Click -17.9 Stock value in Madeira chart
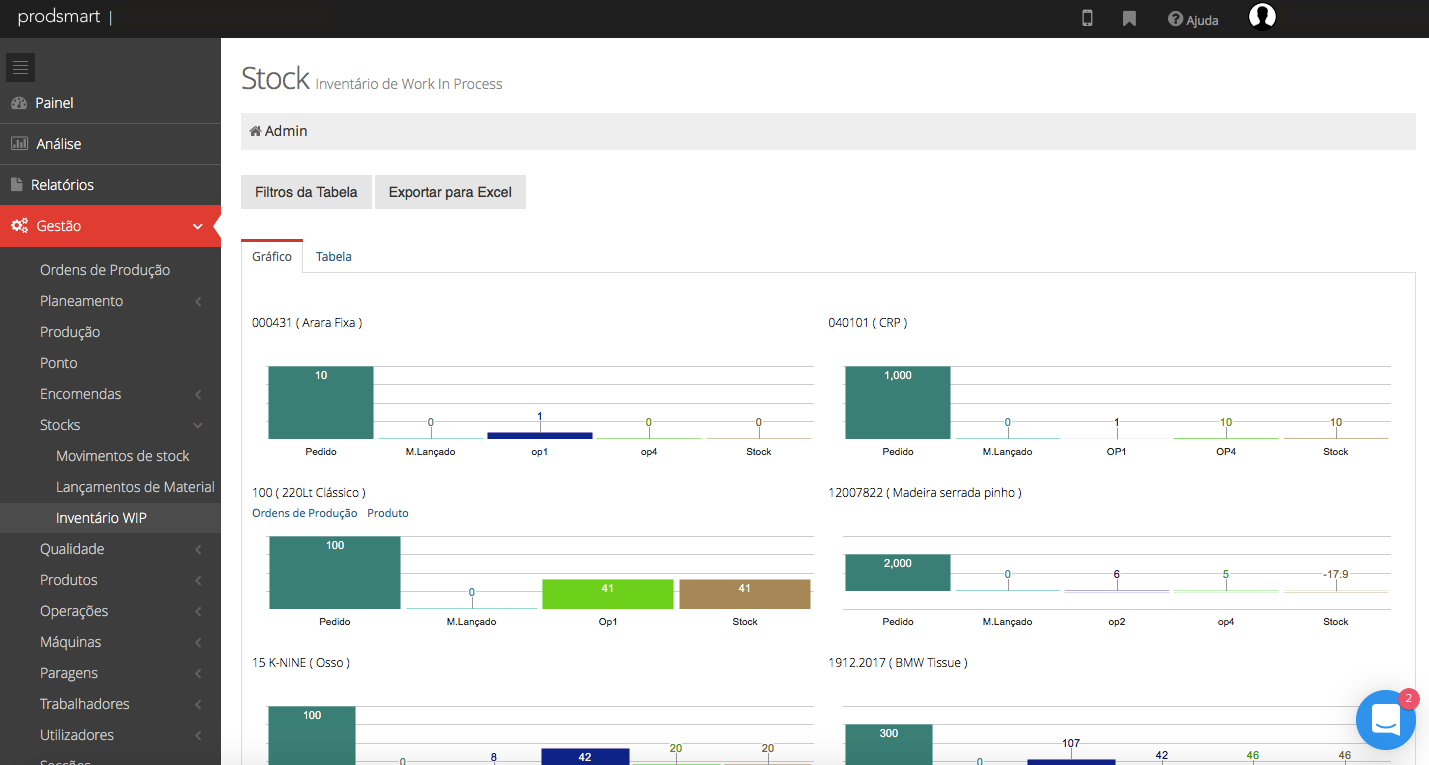The image size is (1429, 765). (x=1336, y=575)
